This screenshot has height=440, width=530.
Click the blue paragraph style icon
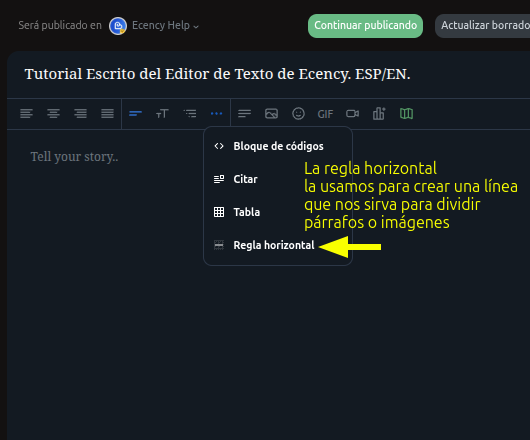pyautogui.click(x=135, y=114)
